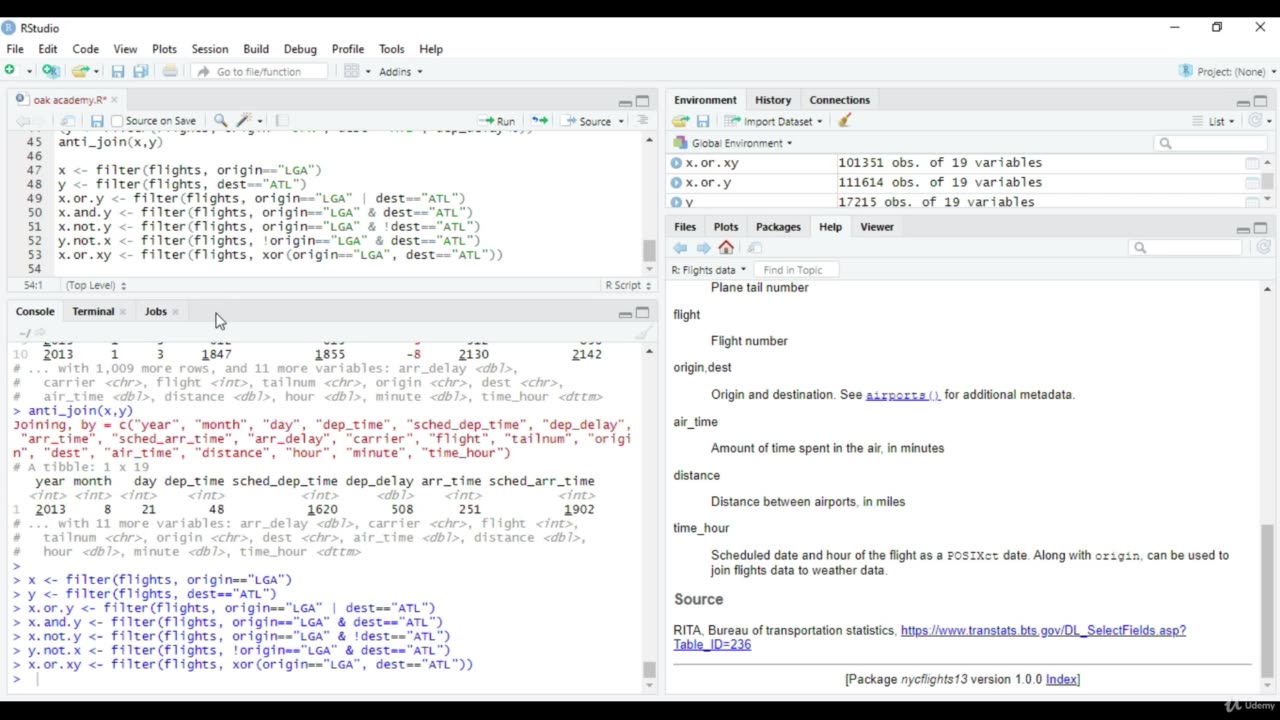Screen dimensions: 1280x720
Task: Print the current file icon
Action: 170,71
